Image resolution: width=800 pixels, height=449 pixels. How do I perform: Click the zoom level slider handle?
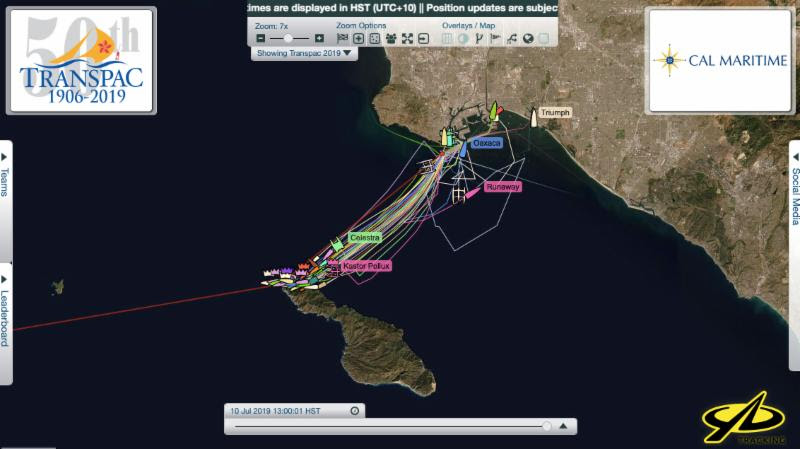coord(290,38)
